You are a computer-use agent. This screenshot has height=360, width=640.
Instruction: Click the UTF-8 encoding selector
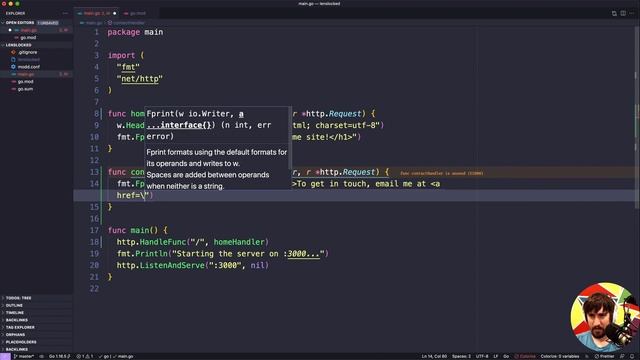(x=482, y=356)
